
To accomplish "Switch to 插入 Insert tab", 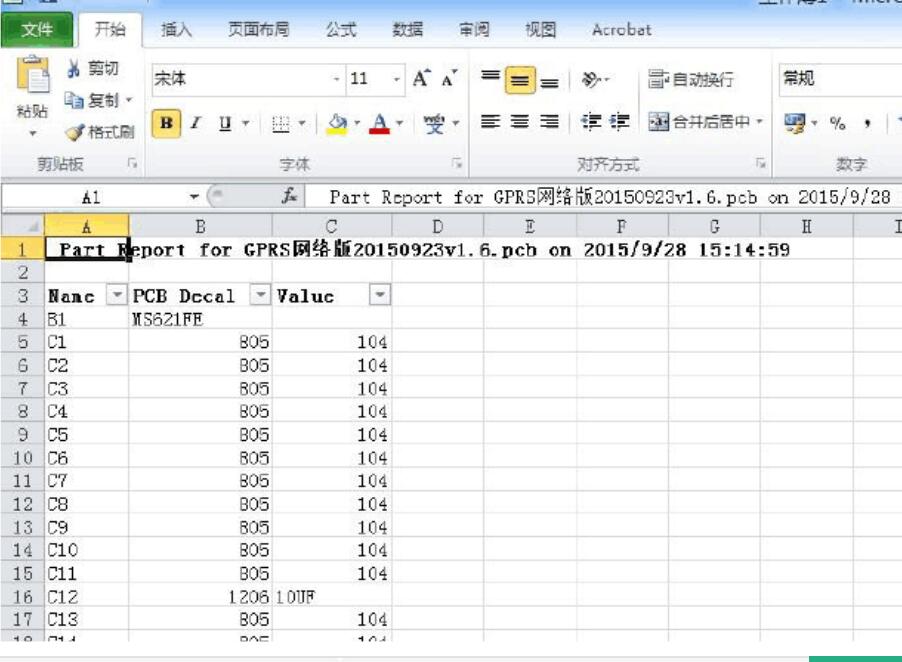I will pos(176,29).
